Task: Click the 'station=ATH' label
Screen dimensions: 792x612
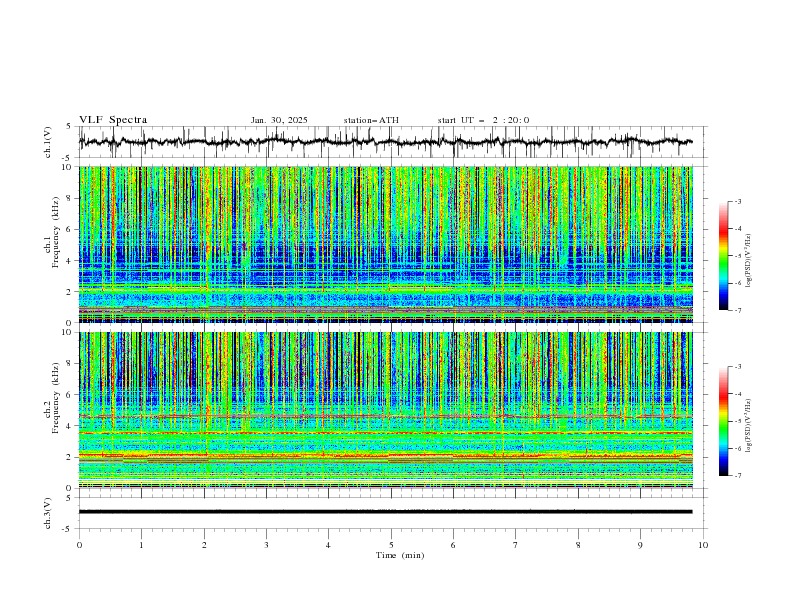Action: coord(371,120)
